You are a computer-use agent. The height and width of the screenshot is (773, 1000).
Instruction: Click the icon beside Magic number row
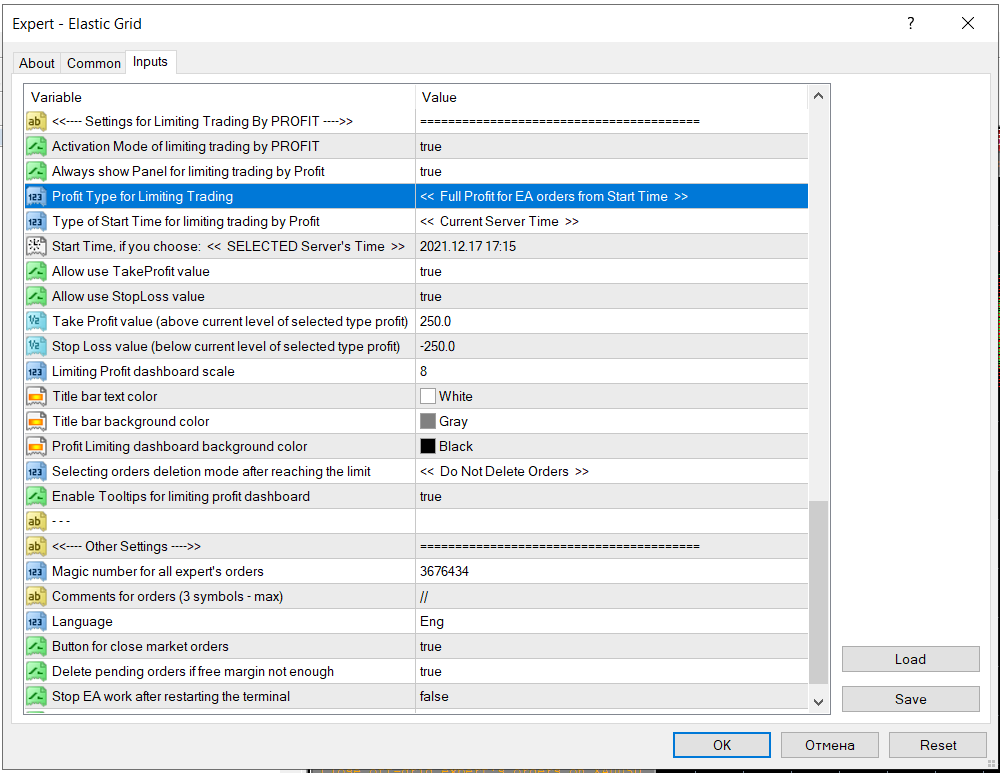[35, 571]
